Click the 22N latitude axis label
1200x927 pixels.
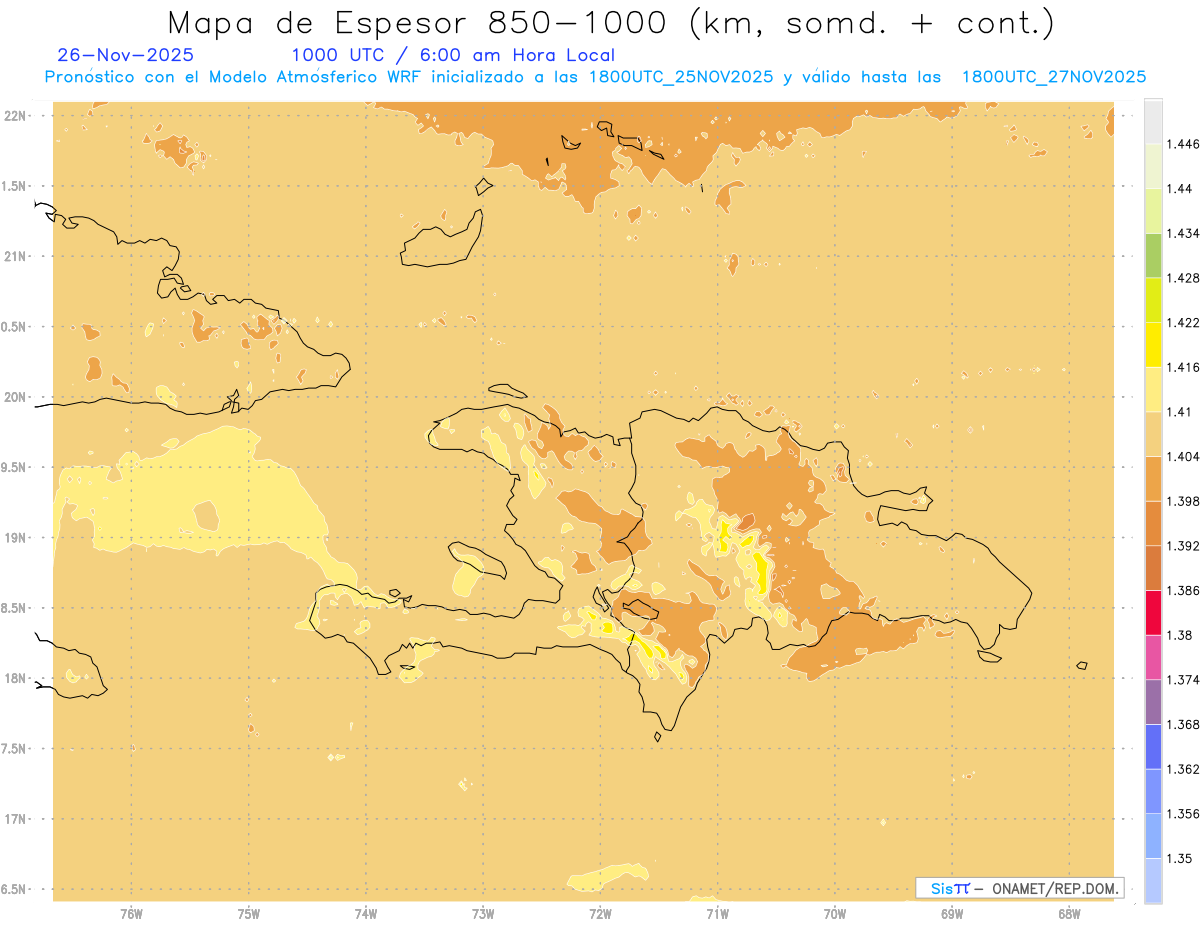17,116
